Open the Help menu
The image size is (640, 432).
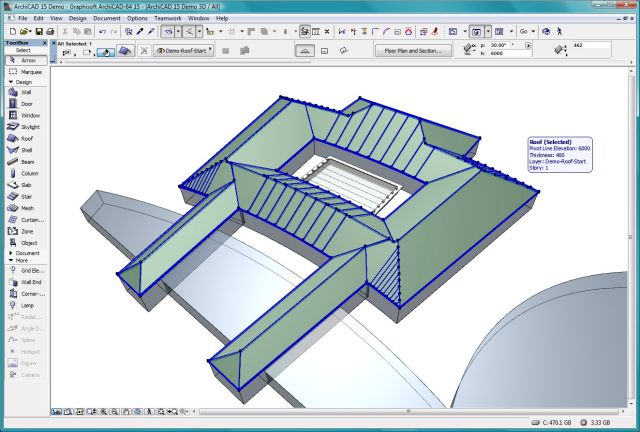coord(222,18)
